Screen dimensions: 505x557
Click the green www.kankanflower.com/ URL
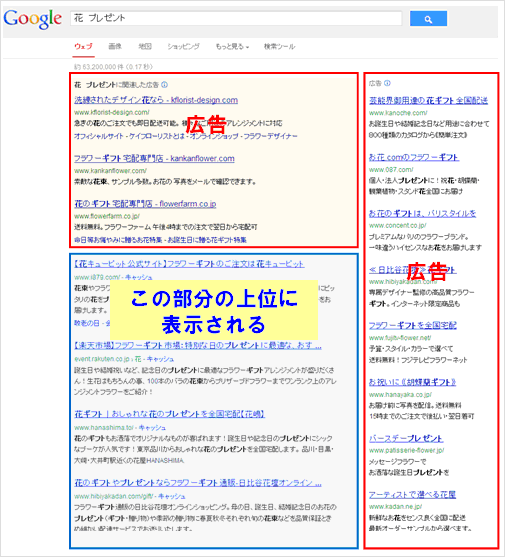click(x=110, y=171)
